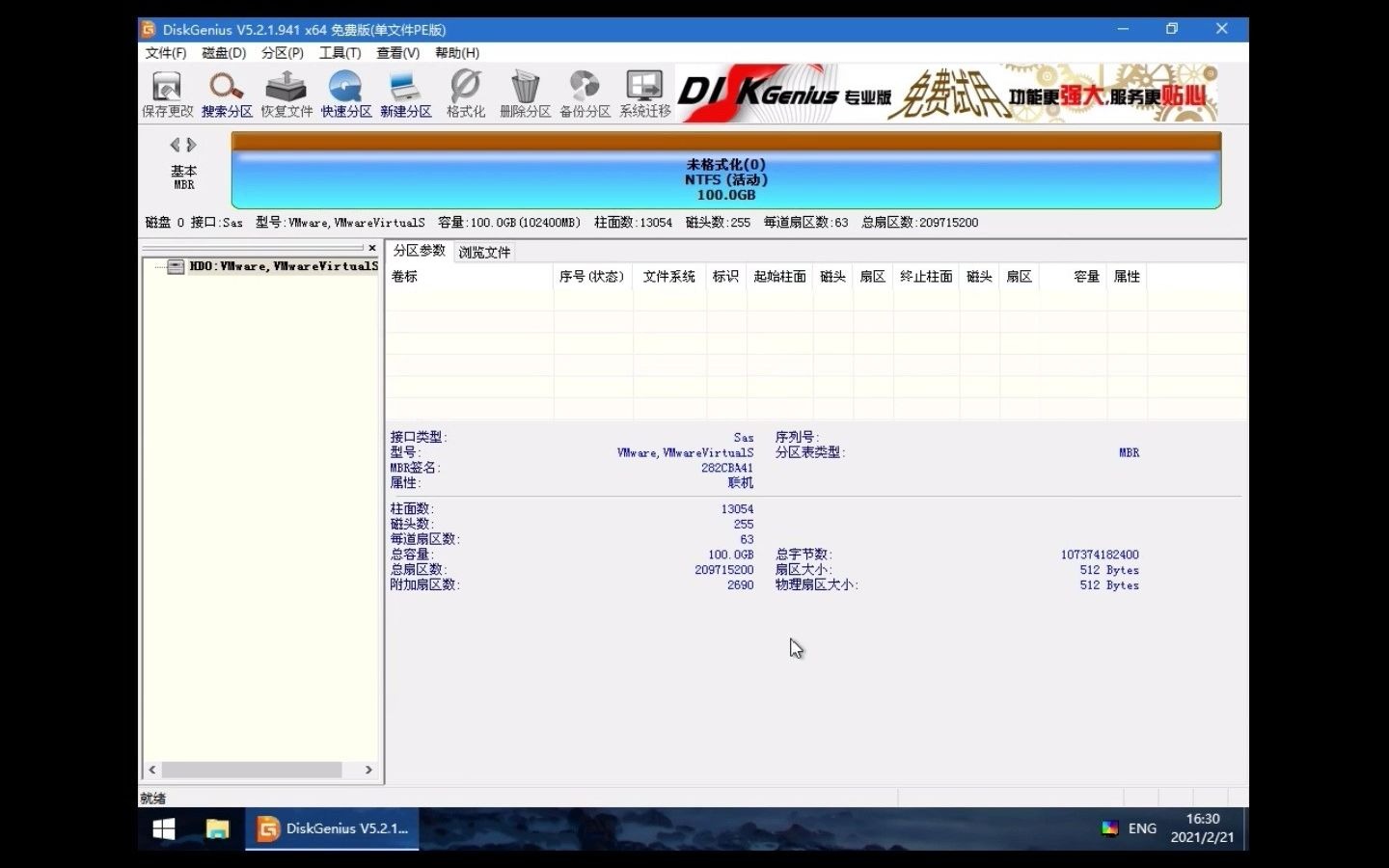Switch to Browse Files (浏览文件) tab
1389x868 pixels.
click(484, 252)
